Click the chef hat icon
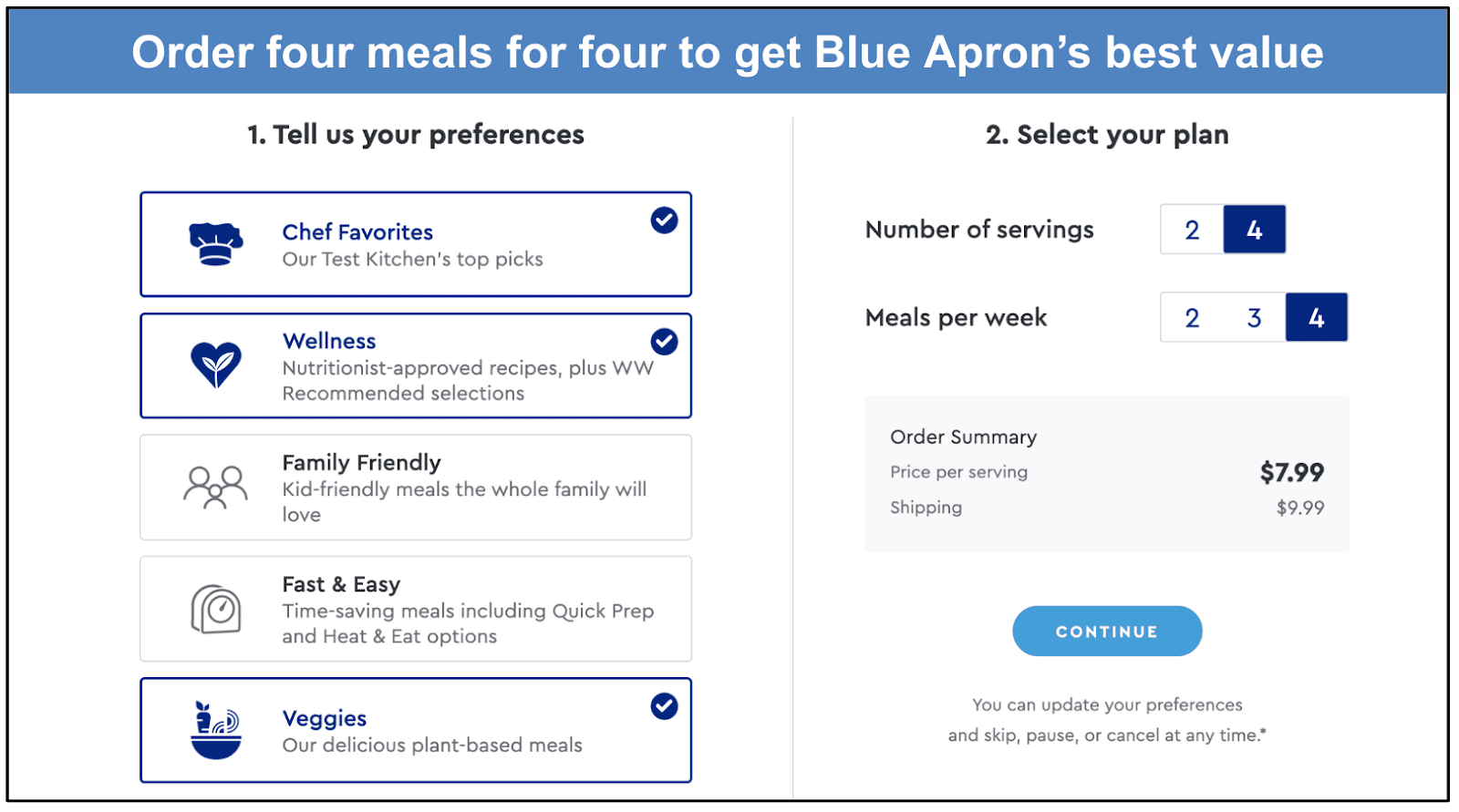This screenshot has width=1459, height=812. pyautogui.click(x=216, y=244)
